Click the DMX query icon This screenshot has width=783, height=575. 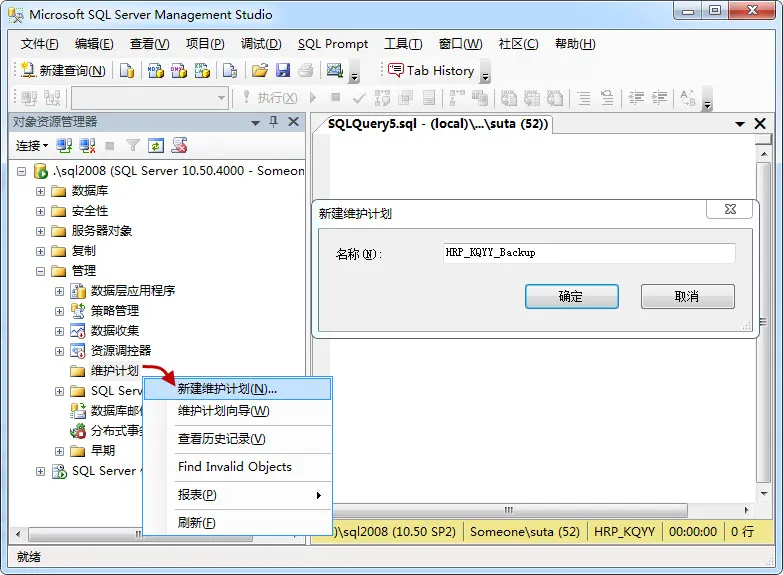coord(178,70)
